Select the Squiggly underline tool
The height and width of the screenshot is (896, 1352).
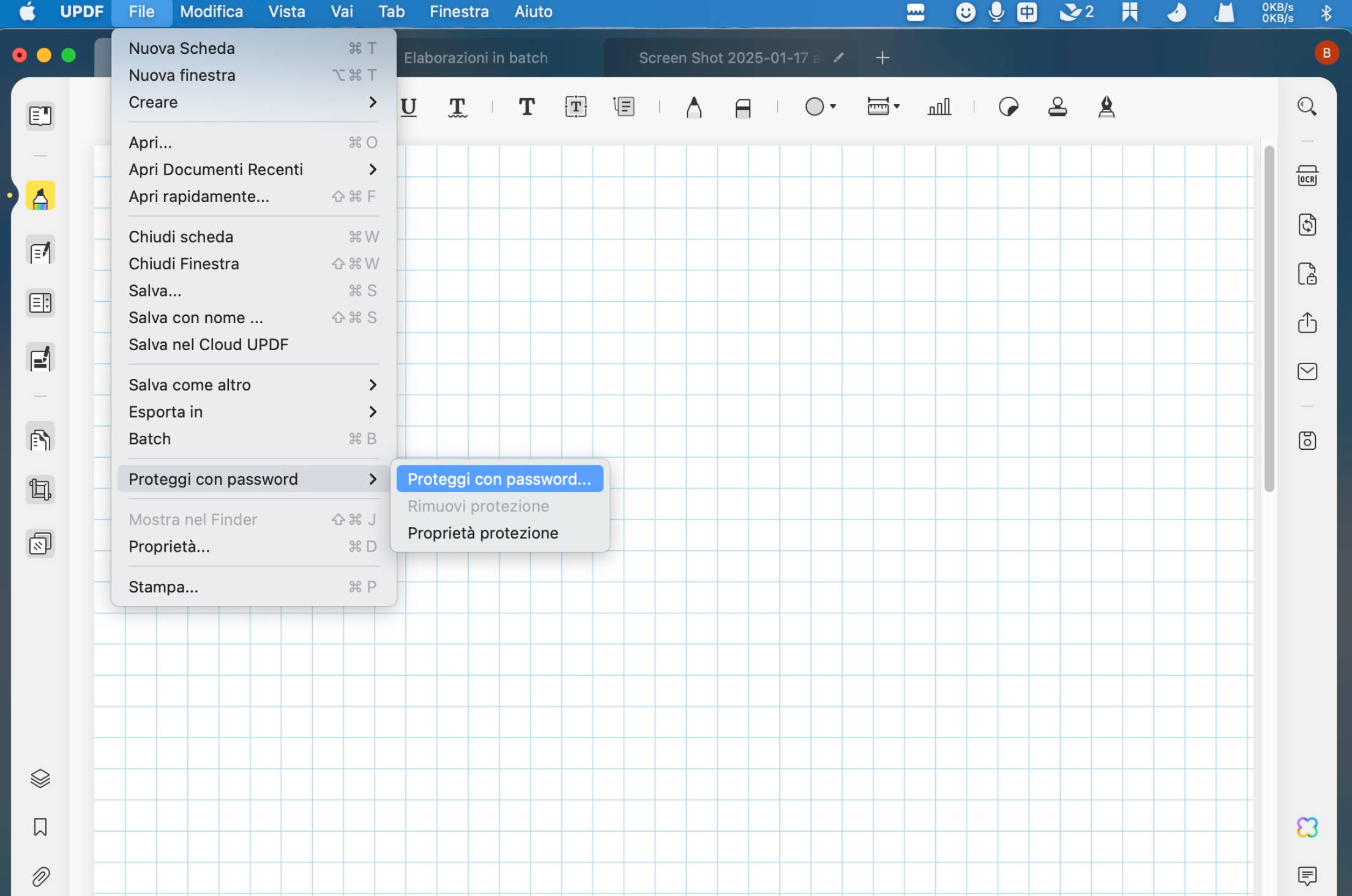coord(457,107)
